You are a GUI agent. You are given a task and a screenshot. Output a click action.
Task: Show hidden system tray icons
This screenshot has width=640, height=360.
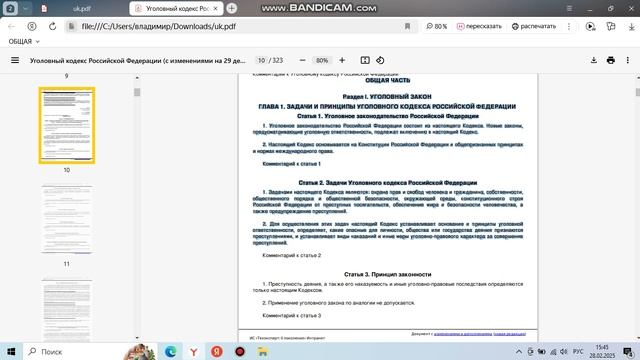(x=519, y=351)
